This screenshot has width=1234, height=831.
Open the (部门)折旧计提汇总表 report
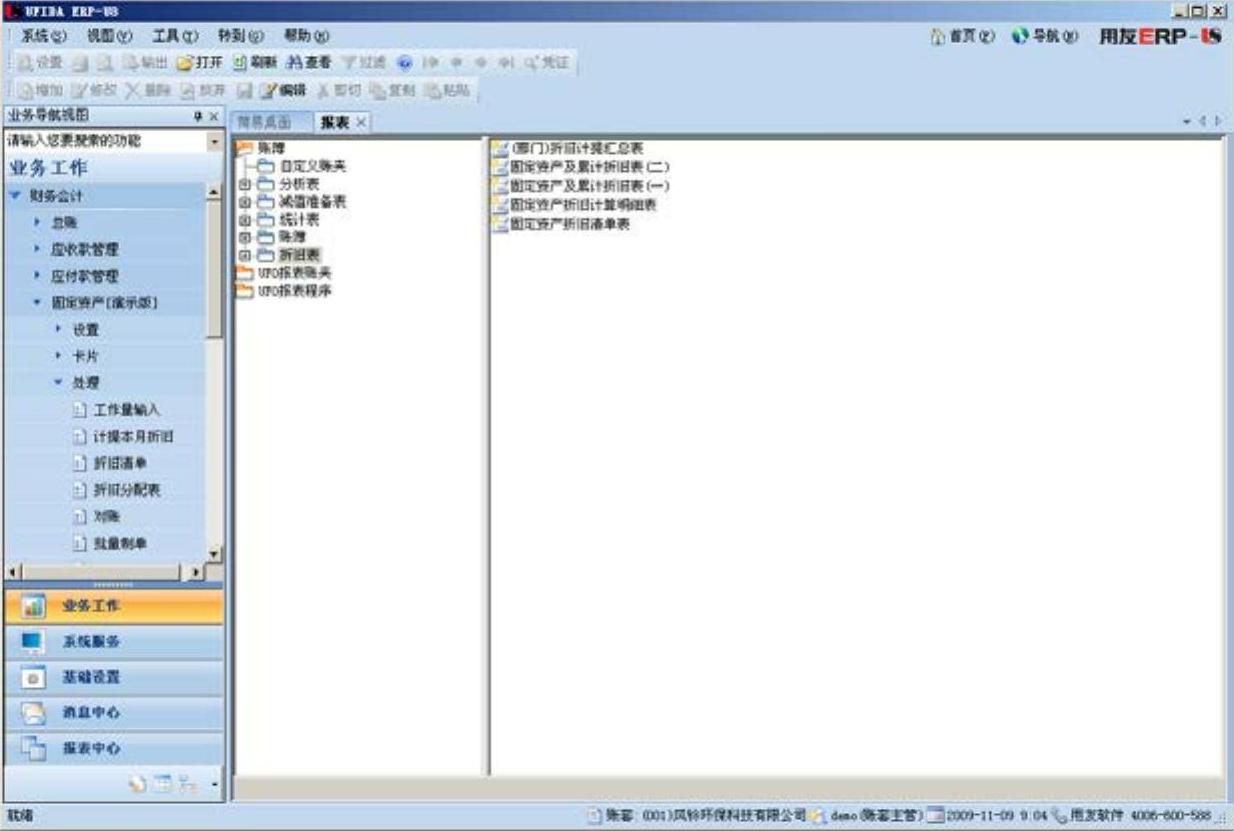[568, 148]
